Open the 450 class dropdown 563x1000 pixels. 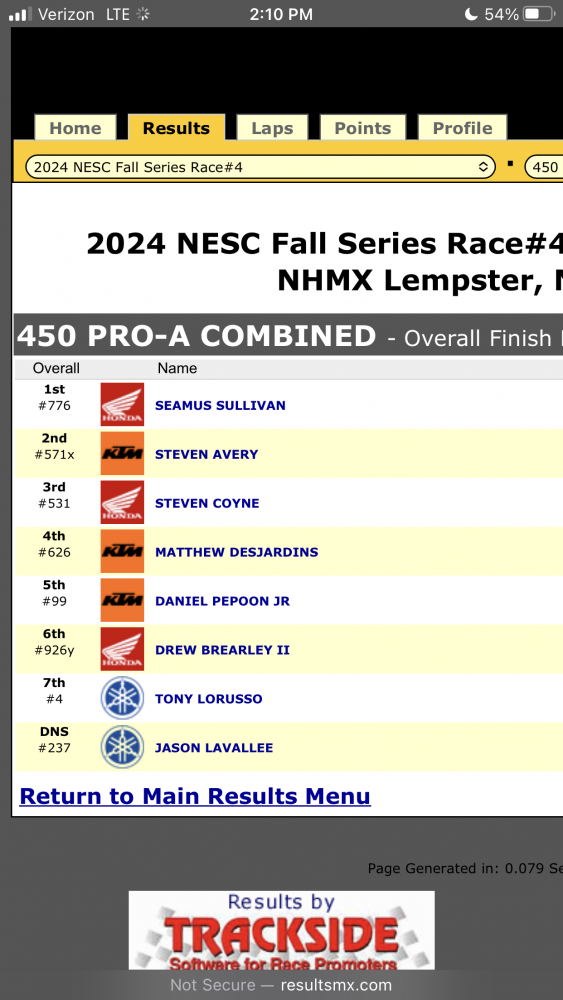544,167
